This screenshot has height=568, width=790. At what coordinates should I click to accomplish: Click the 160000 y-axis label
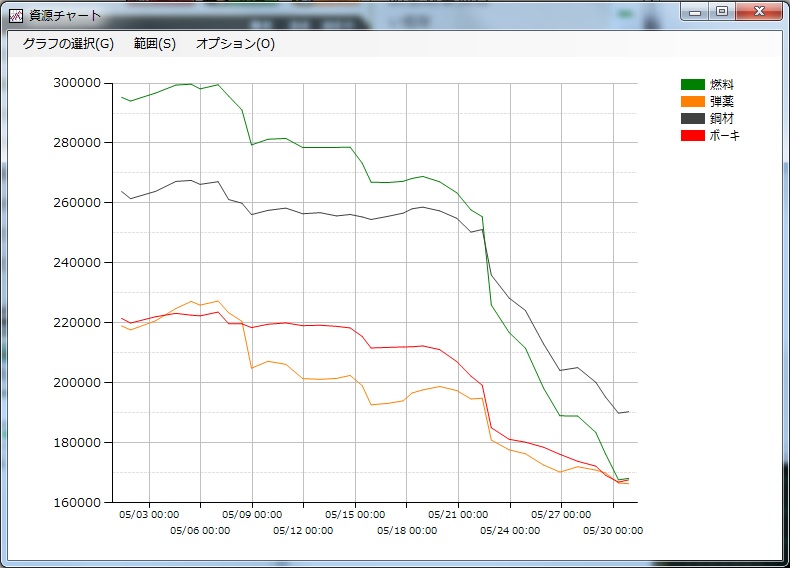[x=77, y=502]
